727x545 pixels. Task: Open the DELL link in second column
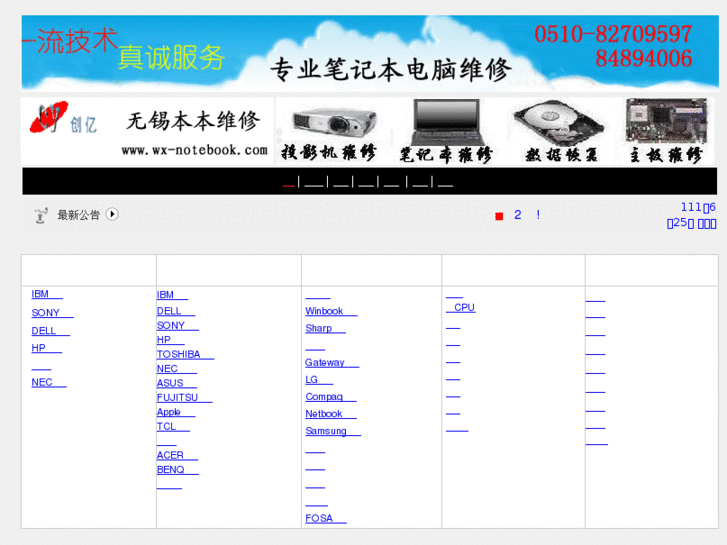[x=176, y=311]
